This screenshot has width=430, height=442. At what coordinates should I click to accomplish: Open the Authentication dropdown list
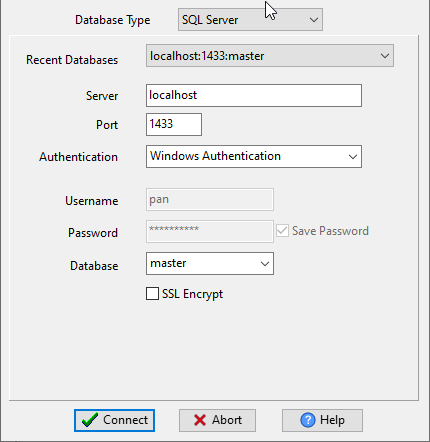click(254, 156)
